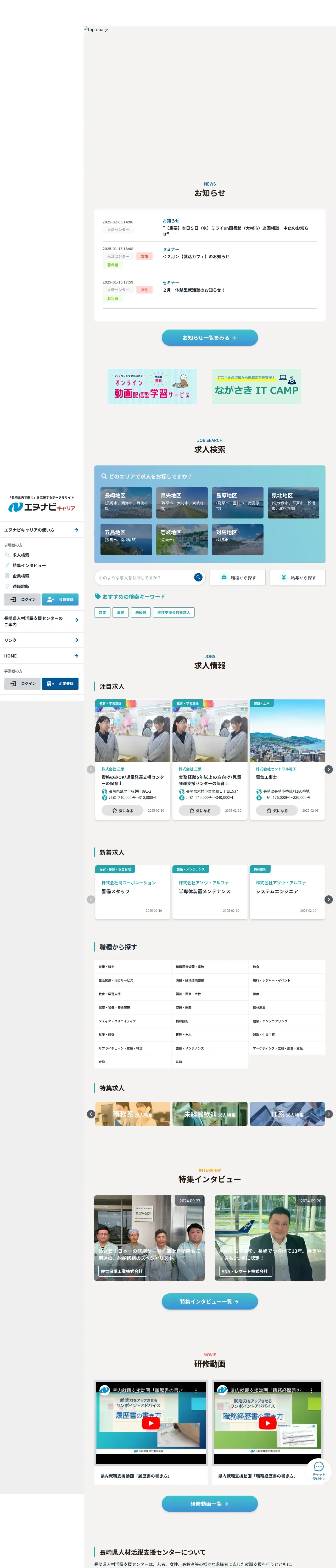This screenshot has height=1568, width=336.
Task: Click the 職種から探す button
Action: (x=238, y=577)
